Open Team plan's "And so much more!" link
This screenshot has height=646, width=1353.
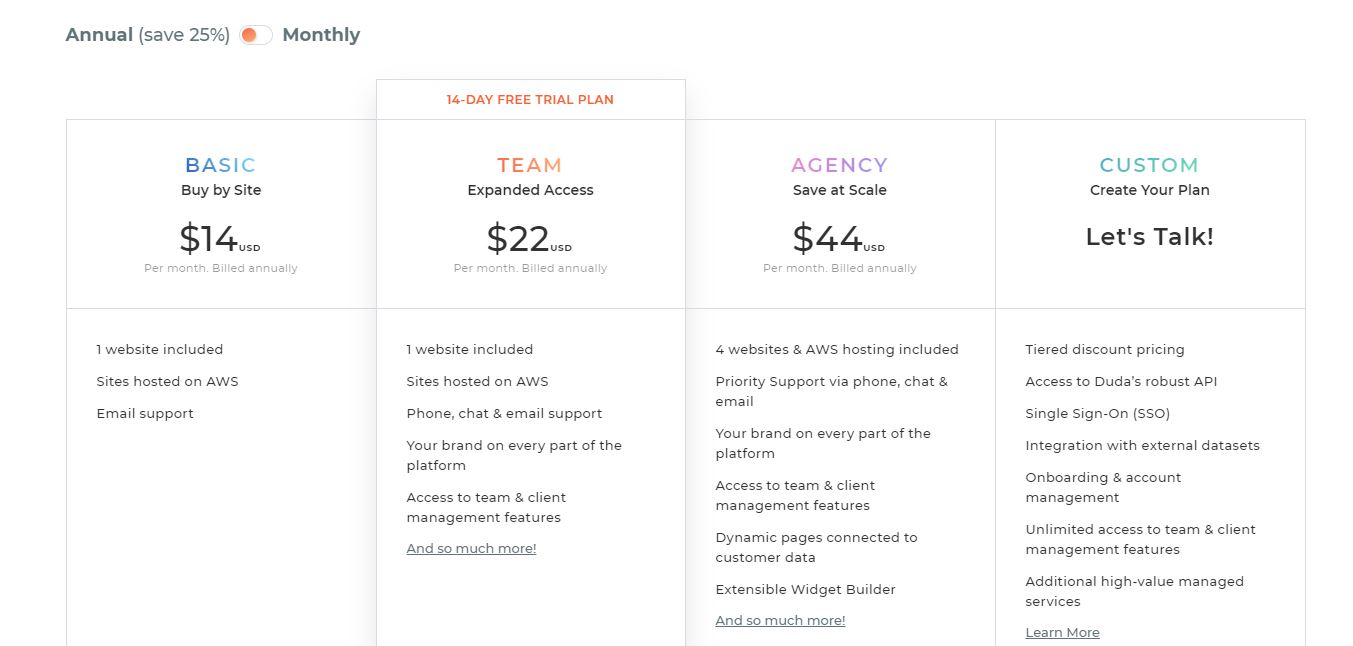click(x=471, y=549)
